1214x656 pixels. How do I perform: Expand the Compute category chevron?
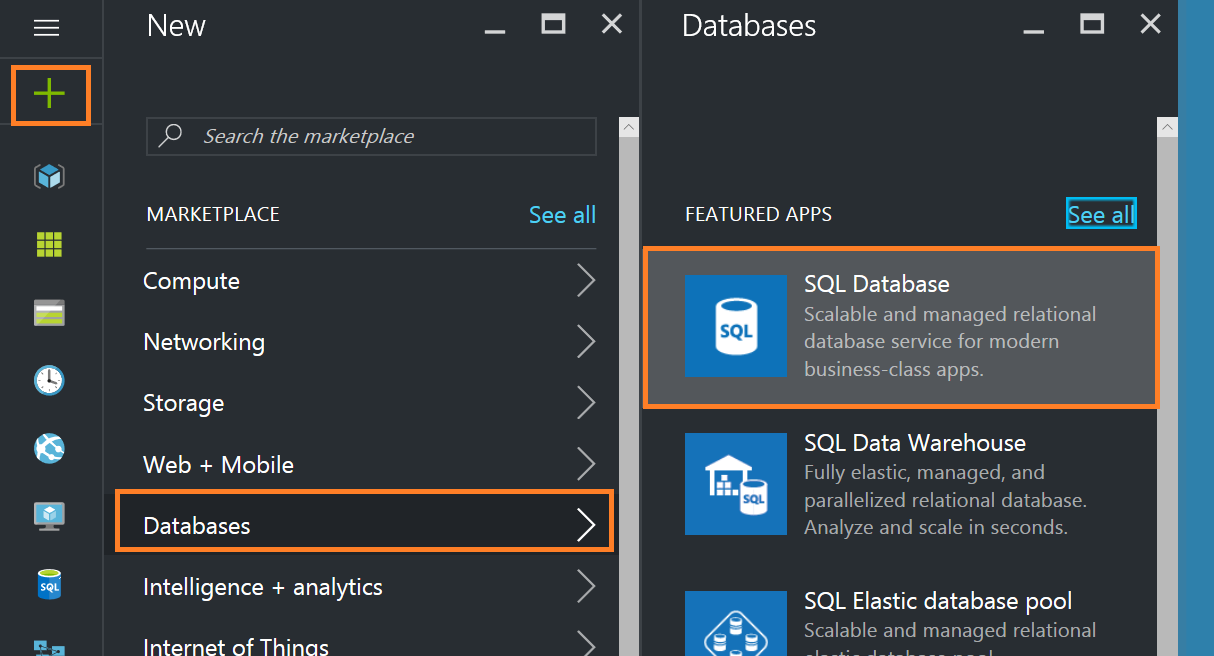point(586,281)
